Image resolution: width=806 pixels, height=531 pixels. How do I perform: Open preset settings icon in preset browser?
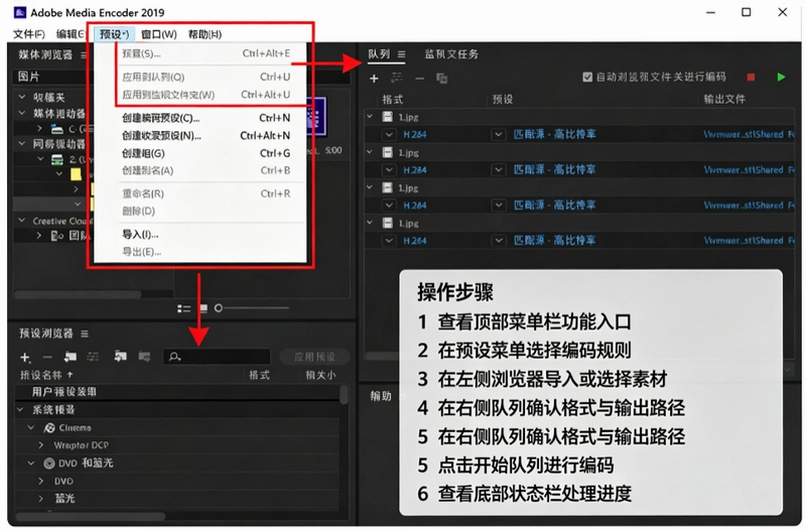pyautogui.click(x=93, y=356)
